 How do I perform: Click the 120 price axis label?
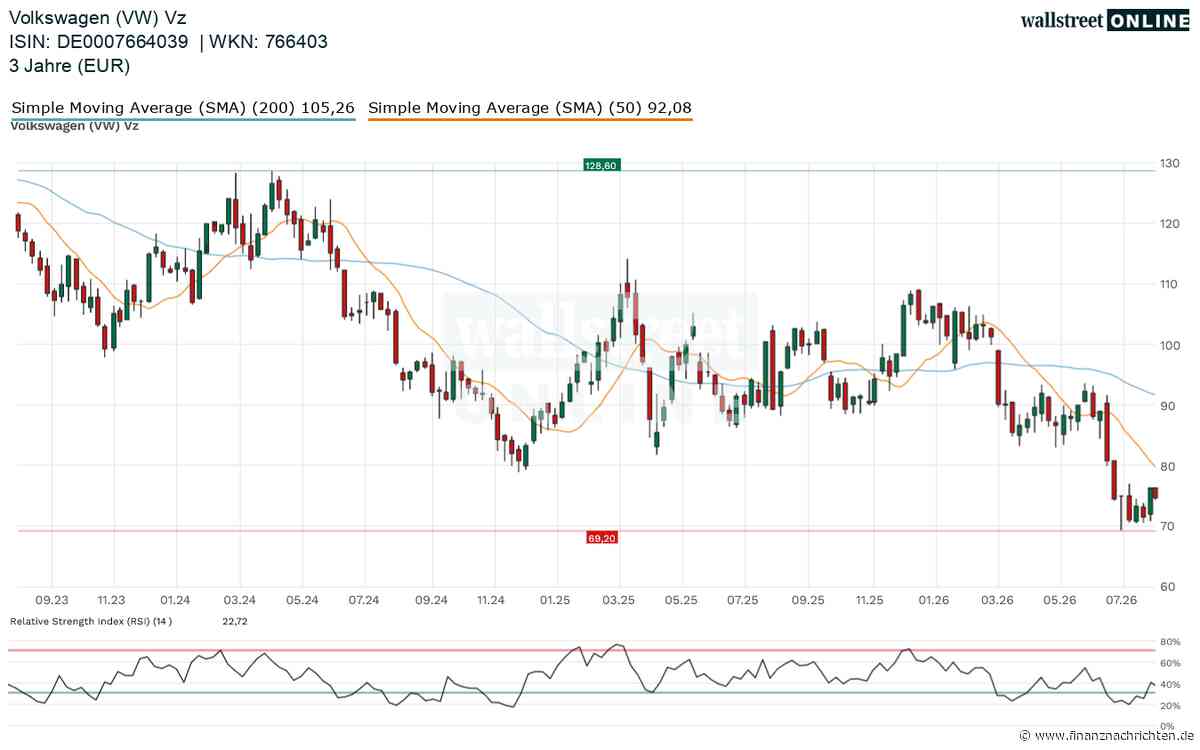point(1170,224)
